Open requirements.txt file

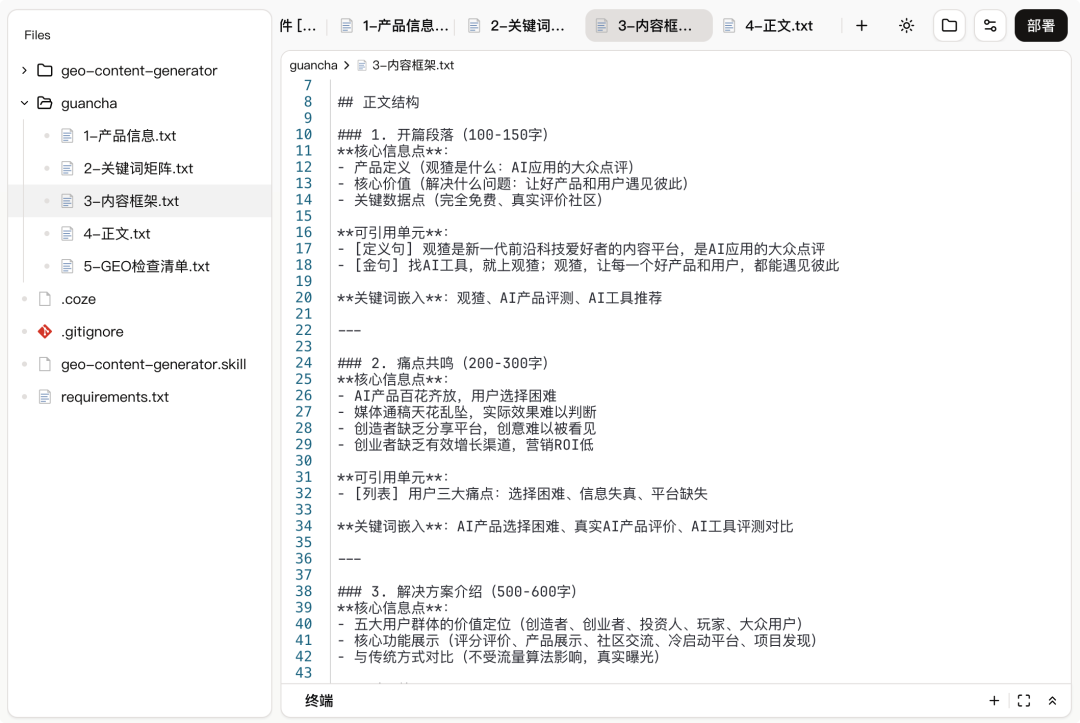[114, 397]
